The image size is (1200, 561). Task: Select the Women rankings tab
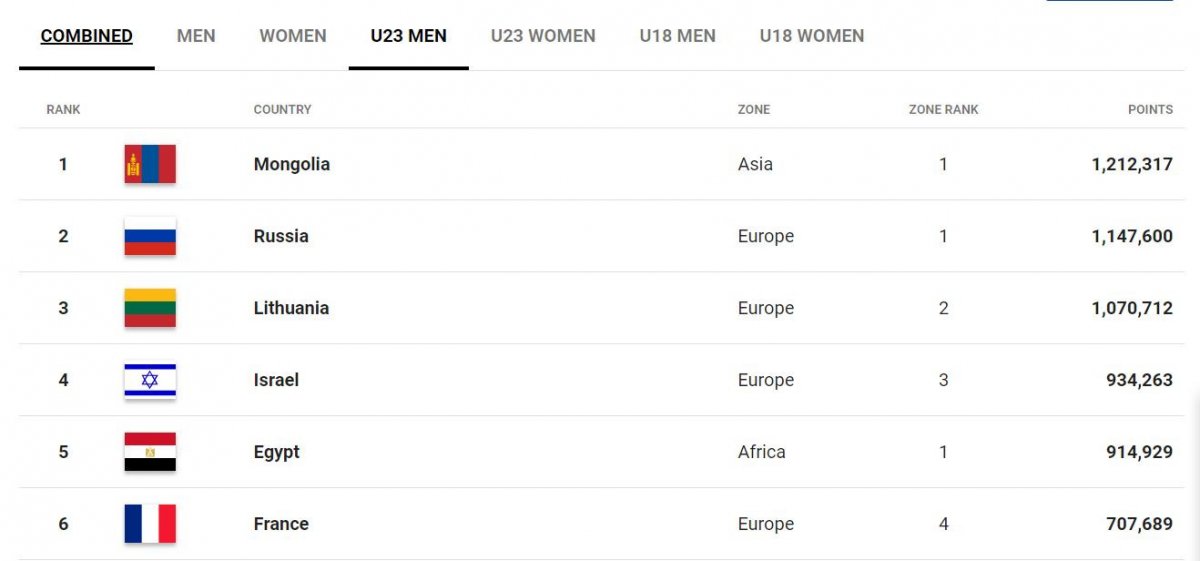click(293, 36)
